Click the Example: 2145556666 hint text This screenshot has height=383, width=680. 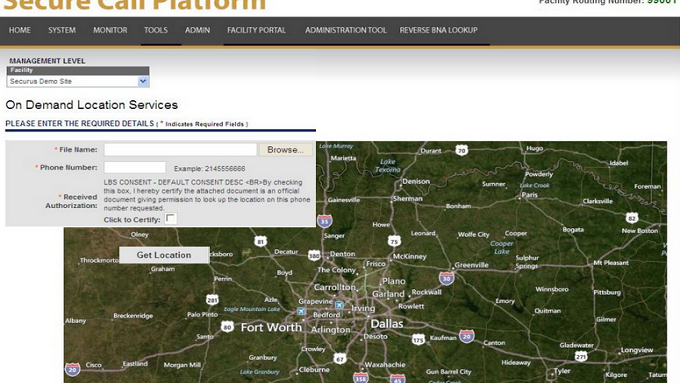coord(209,169)
